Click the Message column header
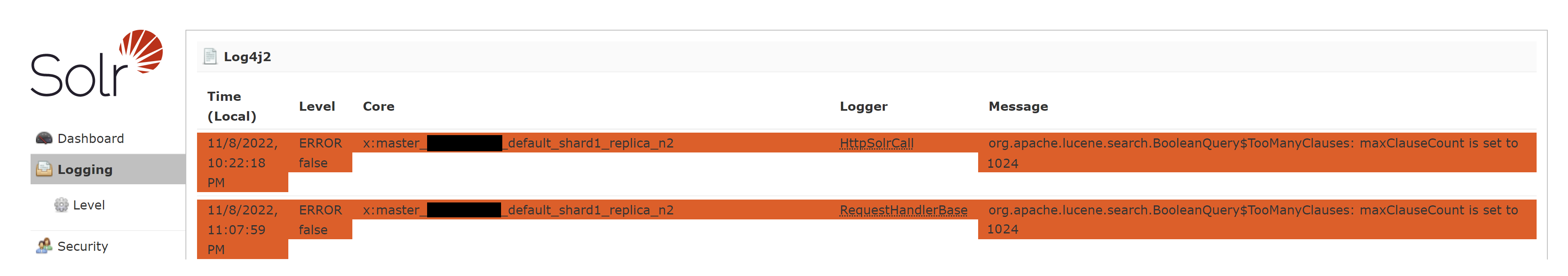The image size is (1568, 276). (1018, 107)
